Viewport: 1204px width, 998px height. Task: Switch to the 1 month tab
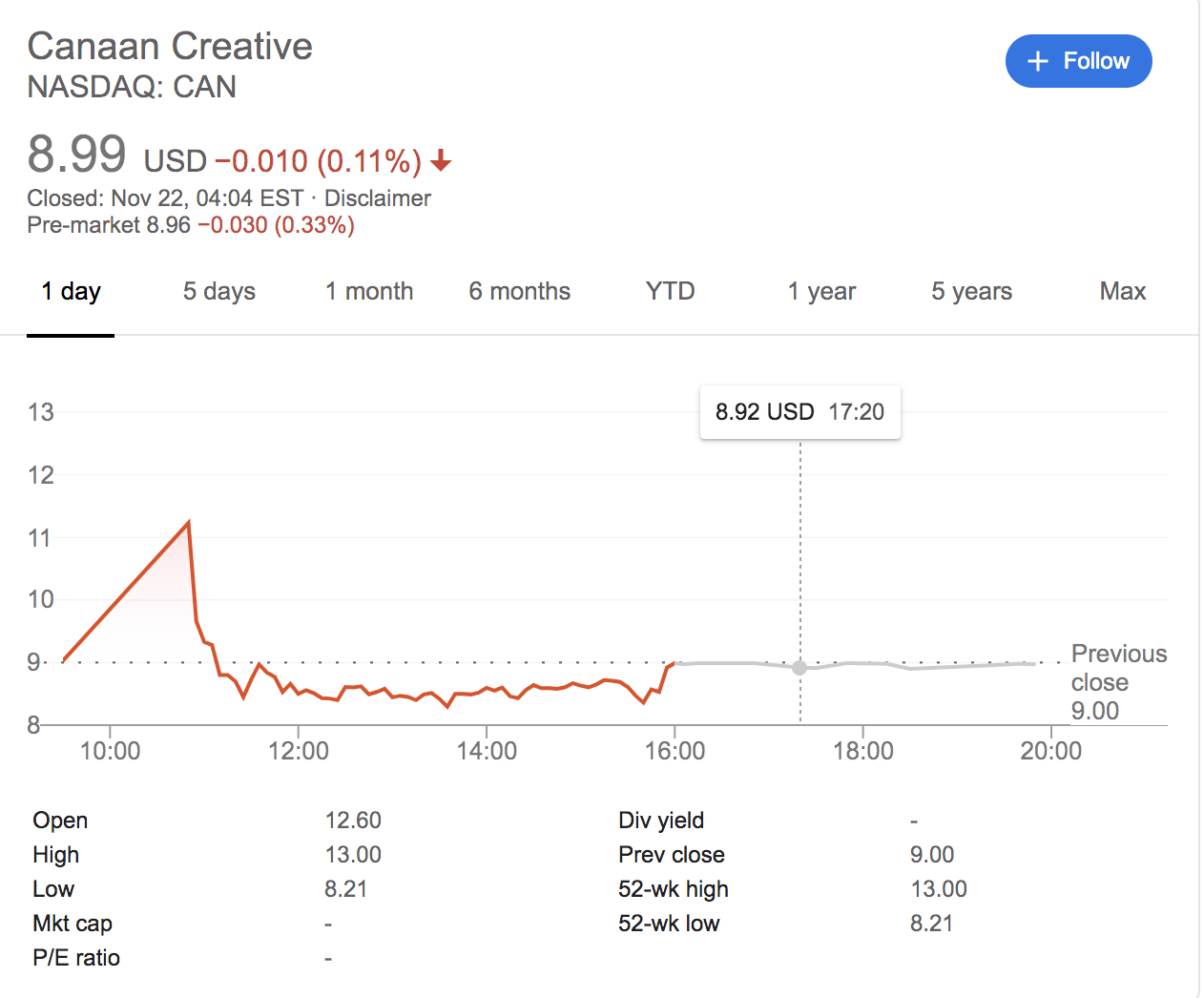point(369,291)
